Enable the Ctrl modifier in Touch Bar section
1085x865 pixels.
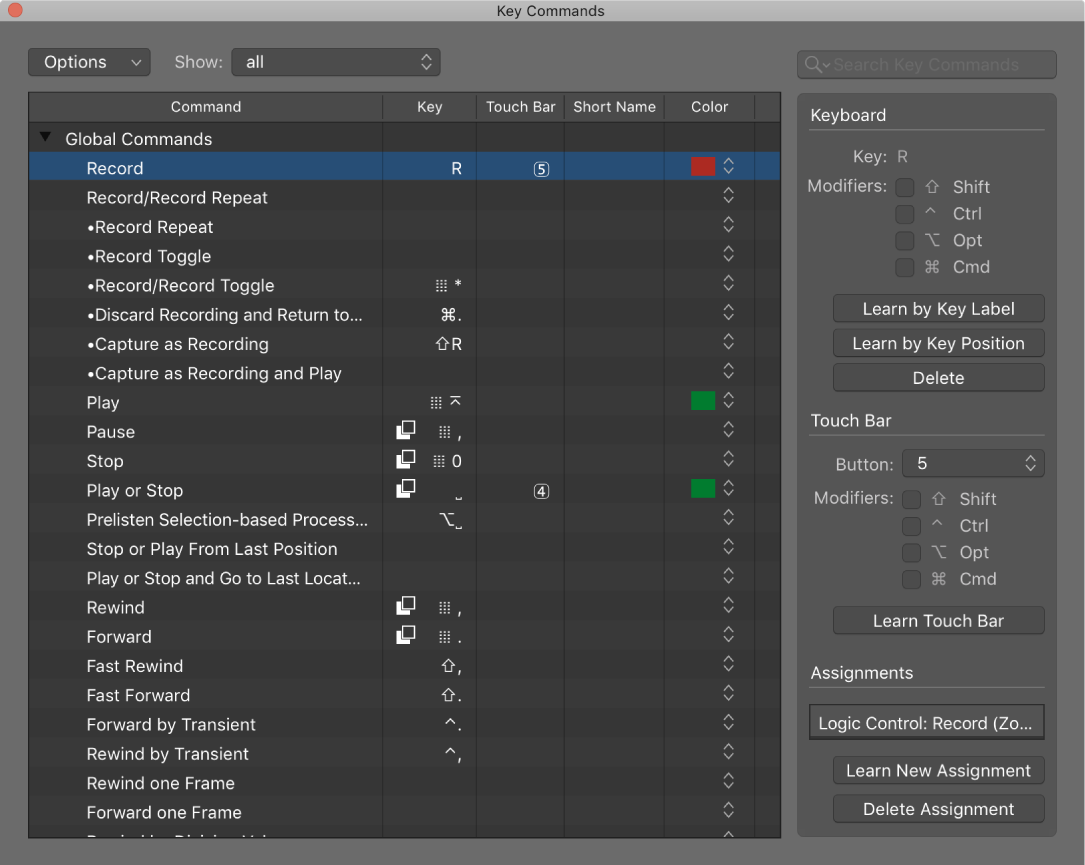pyautogui.click(x=911, y=525)
